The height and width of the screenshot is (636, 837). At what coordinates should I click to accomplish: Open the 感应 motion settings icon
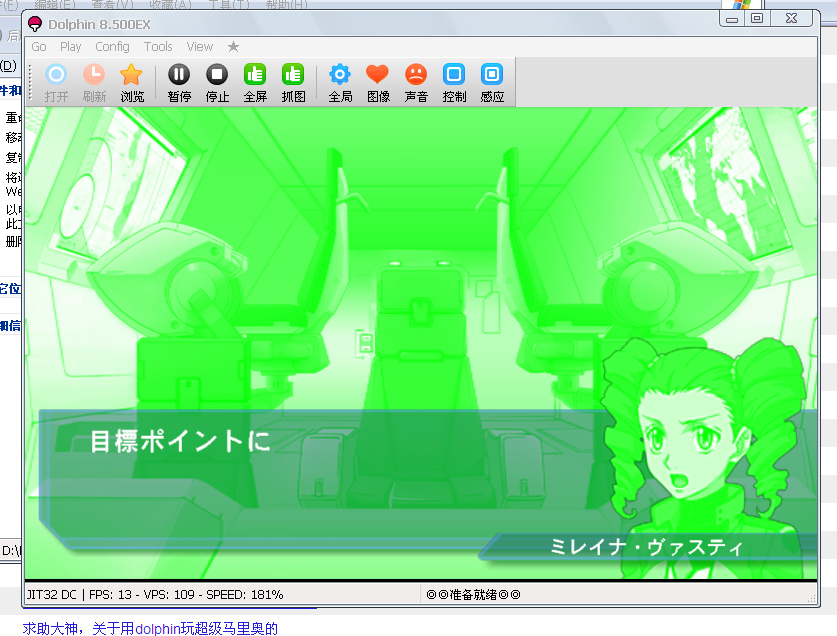click(492, 82)
